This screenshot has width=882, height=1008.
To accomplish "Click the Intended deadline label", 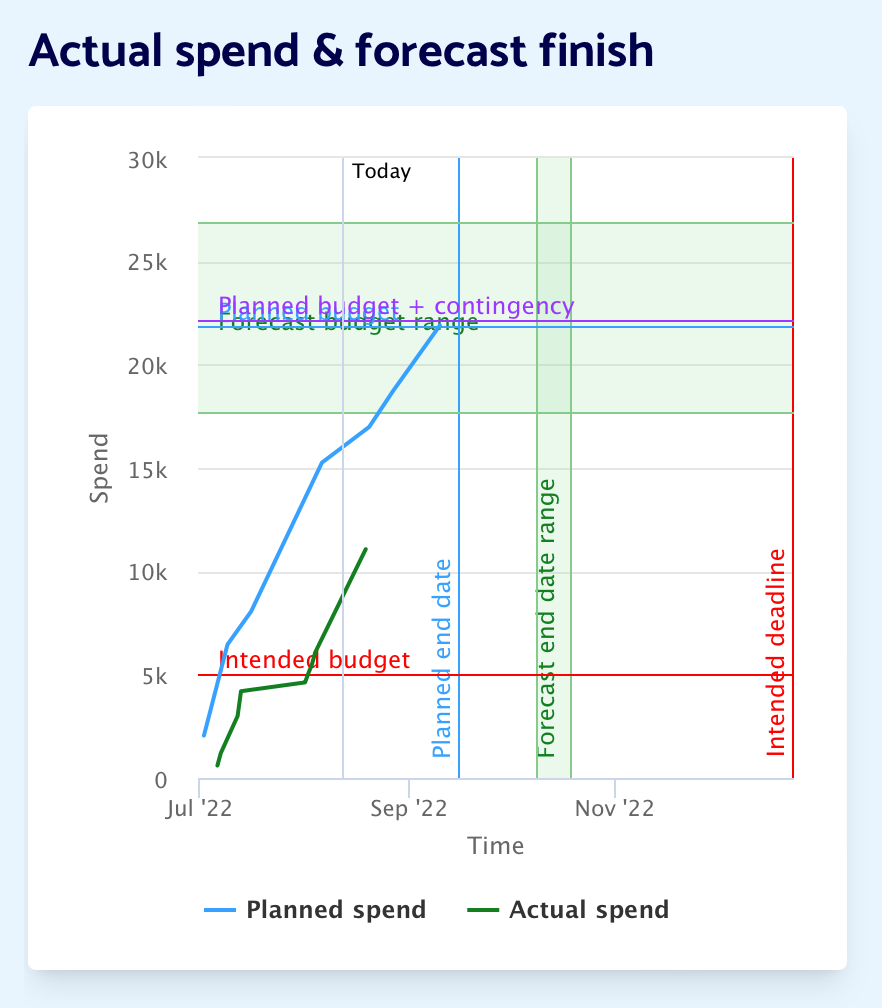I will (x=777, y=652).
